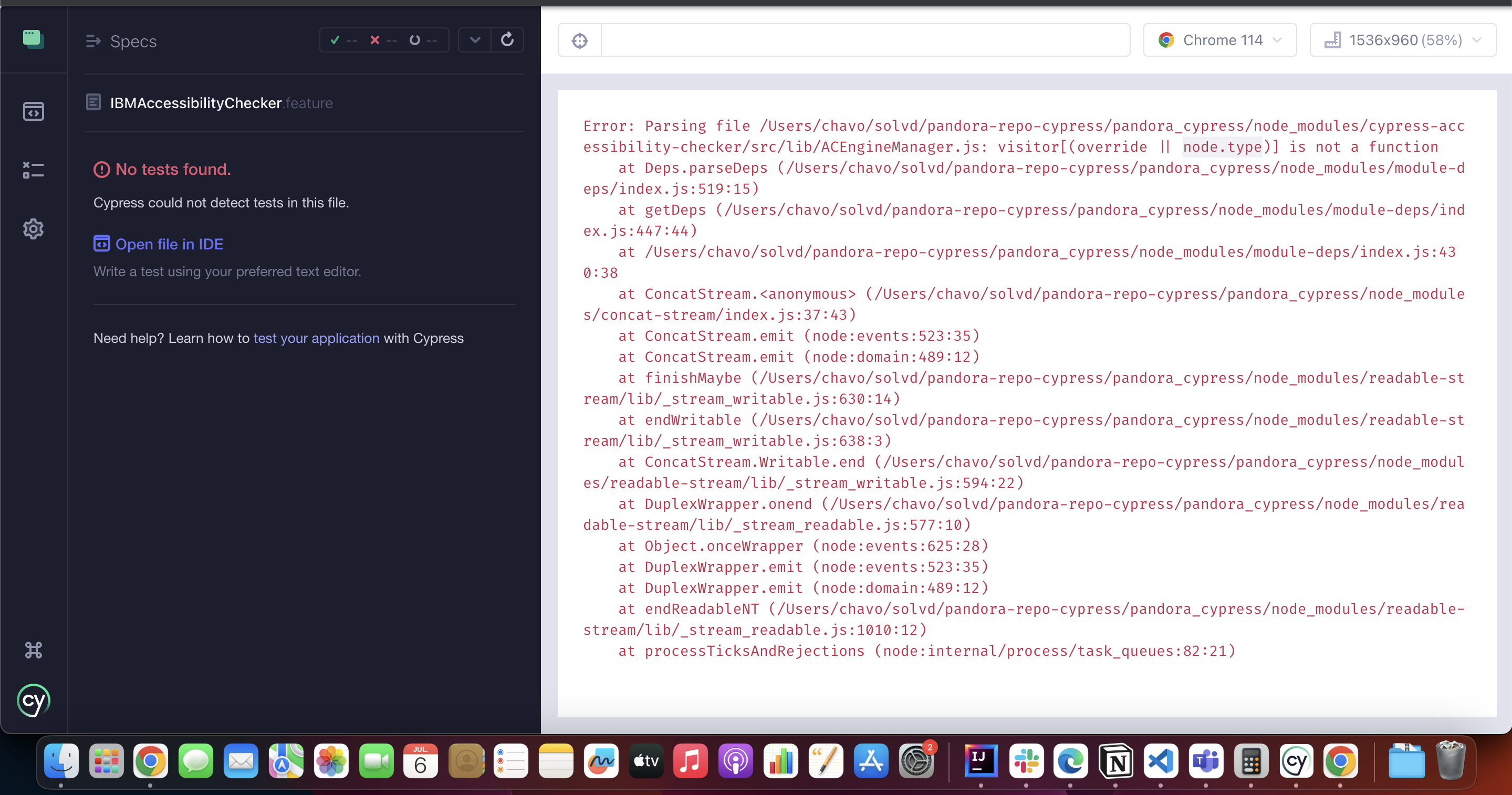Open Cypress settings via gear icon

[x=34, y=229]
